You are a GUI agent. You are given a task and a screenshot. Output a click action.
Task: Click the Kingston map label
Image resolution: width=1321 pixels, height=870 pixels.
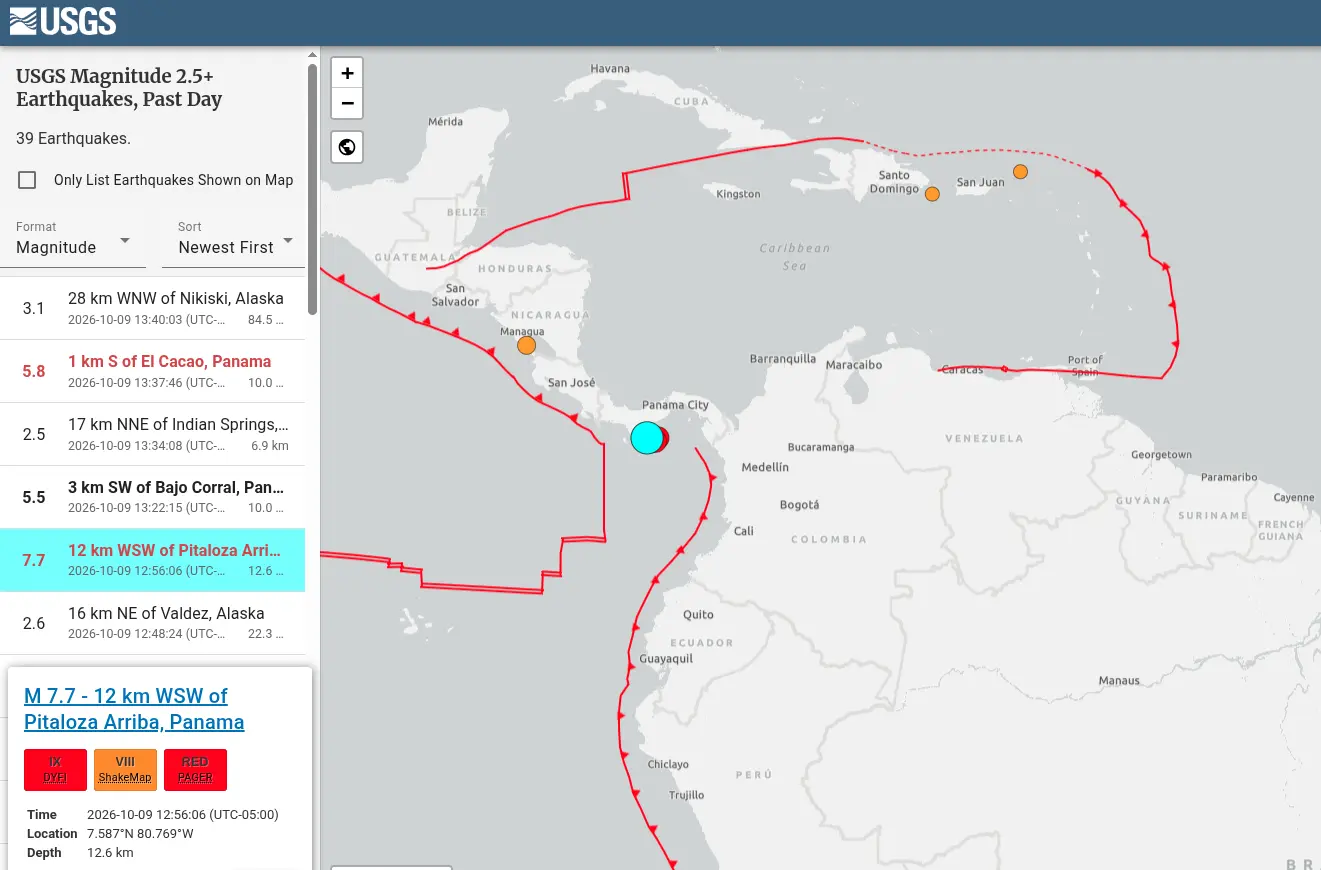click(738, 194)
